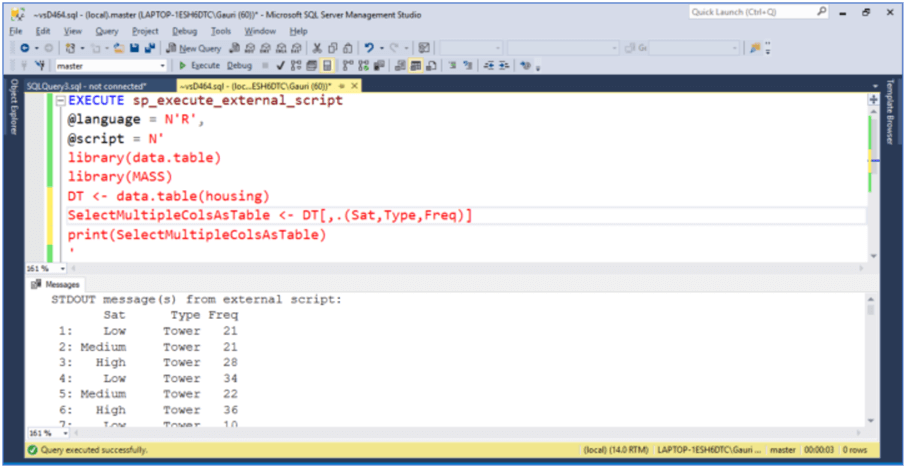Toggle the highlighted Include Actual Execution Plan button

coord(328,66)
